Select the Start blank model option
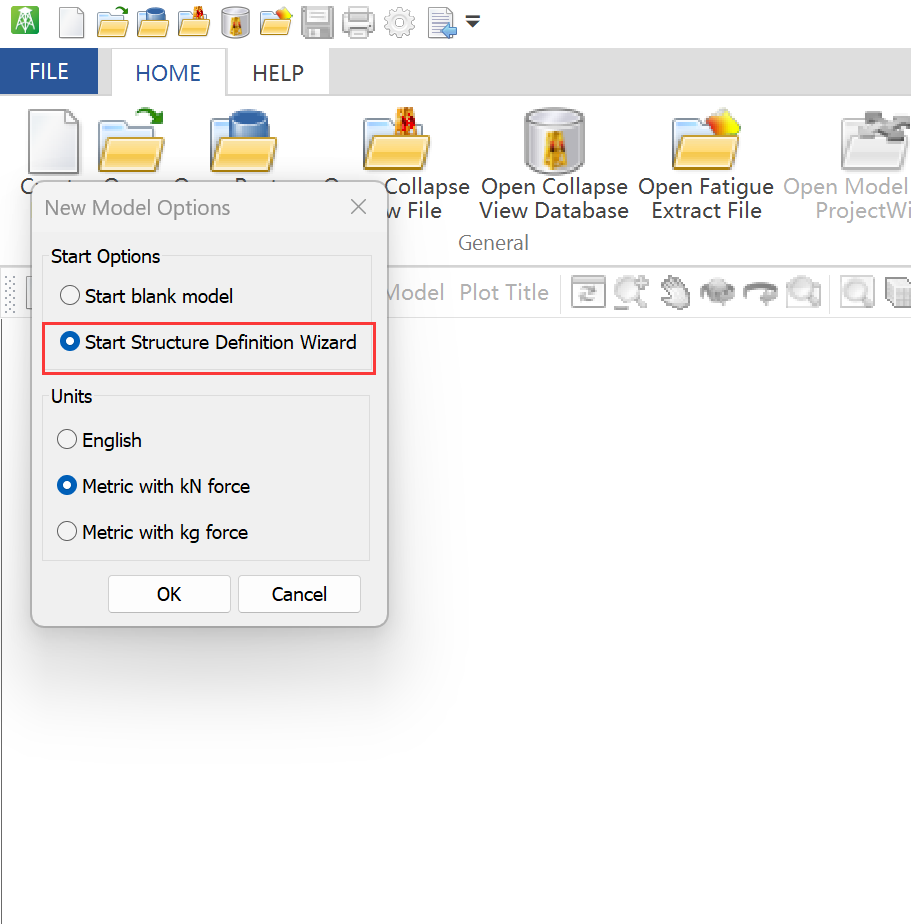 click(x=69, y=296)
